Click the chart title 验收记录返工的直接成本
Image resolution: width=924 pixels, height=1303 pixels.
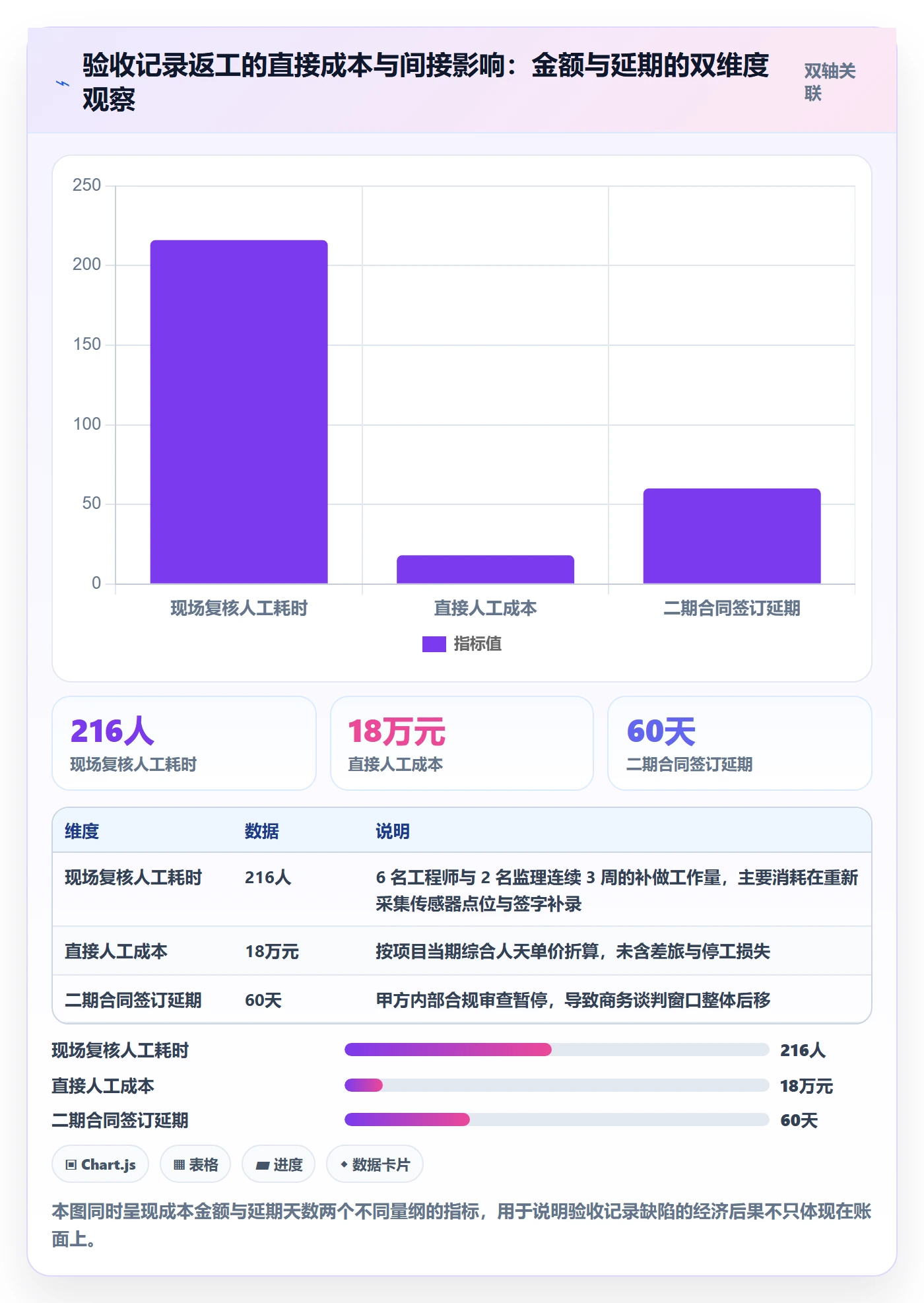tap(426, 82)
